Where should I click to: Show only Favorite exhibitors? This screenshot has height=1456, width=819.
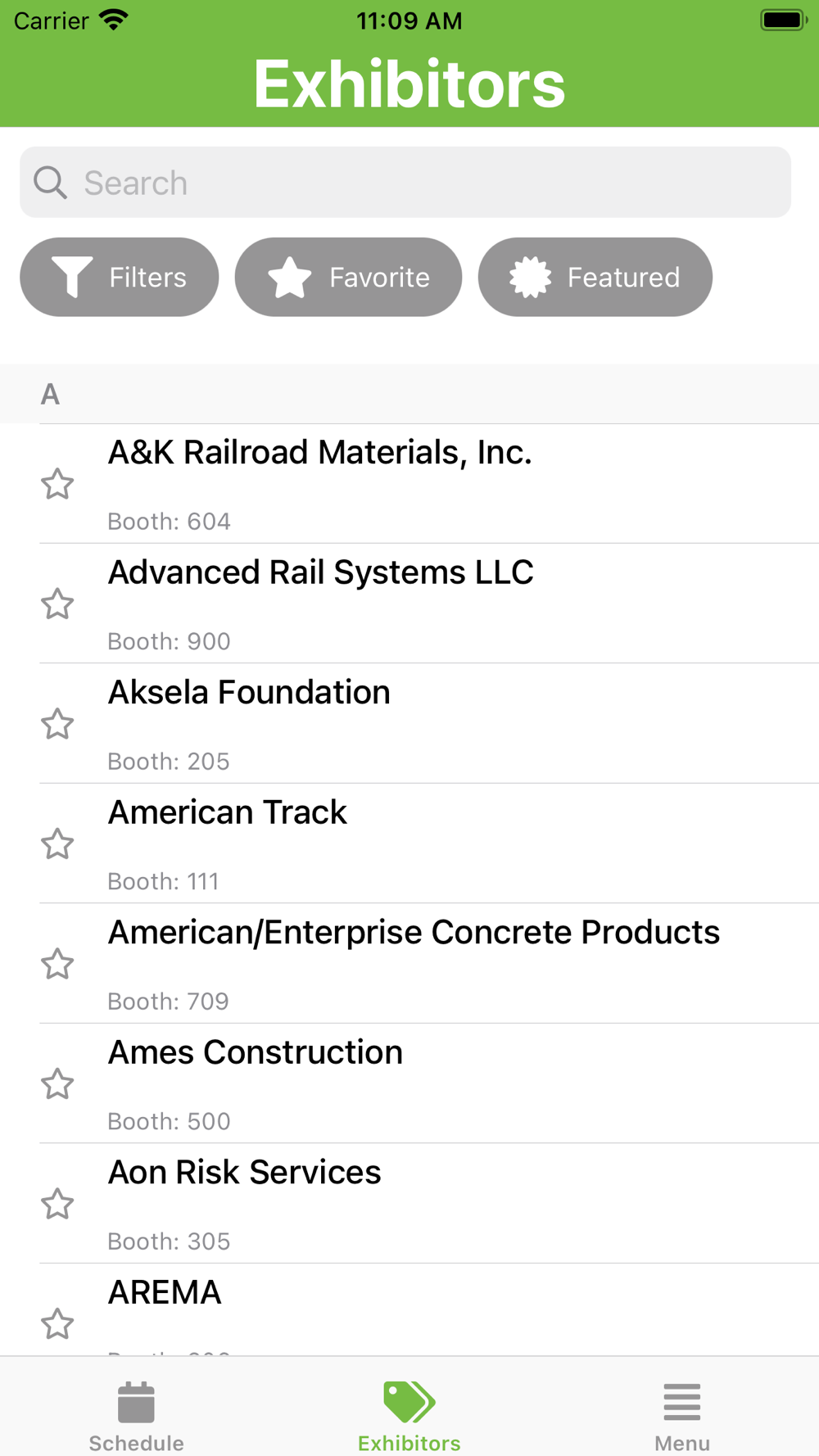pos(348,278)
